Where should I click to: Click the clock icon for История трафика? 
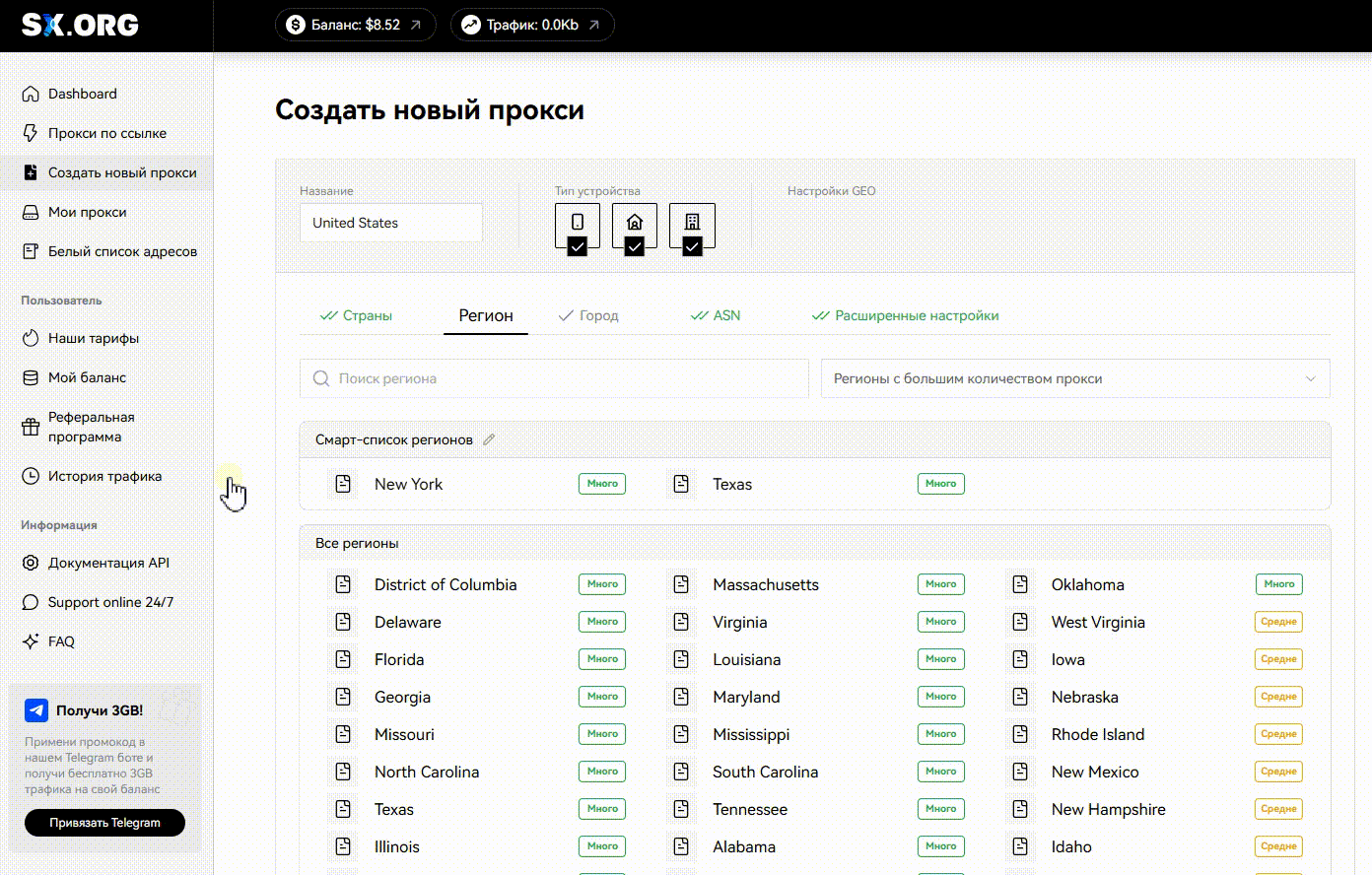[31, 476]
